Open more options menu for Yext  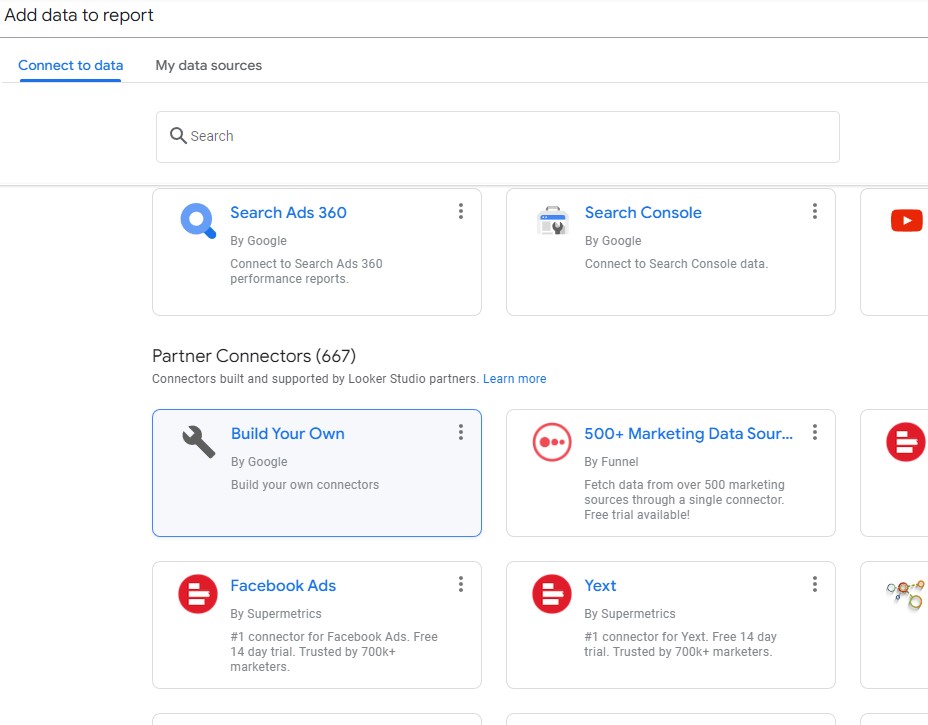(815, 584)
